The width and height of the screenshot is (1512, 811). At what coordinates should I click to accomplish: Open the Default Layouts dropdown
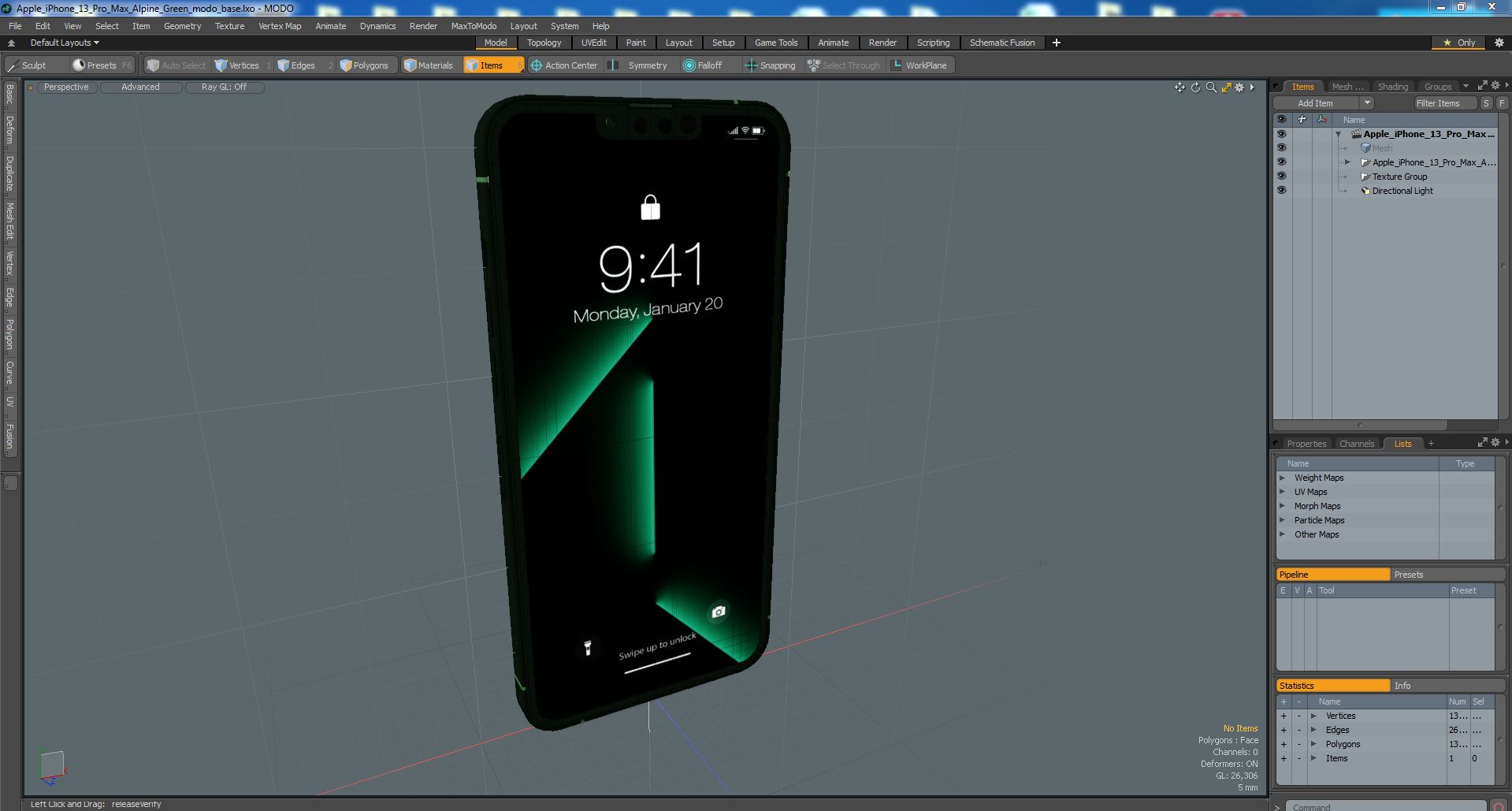[x=65, y=43]
